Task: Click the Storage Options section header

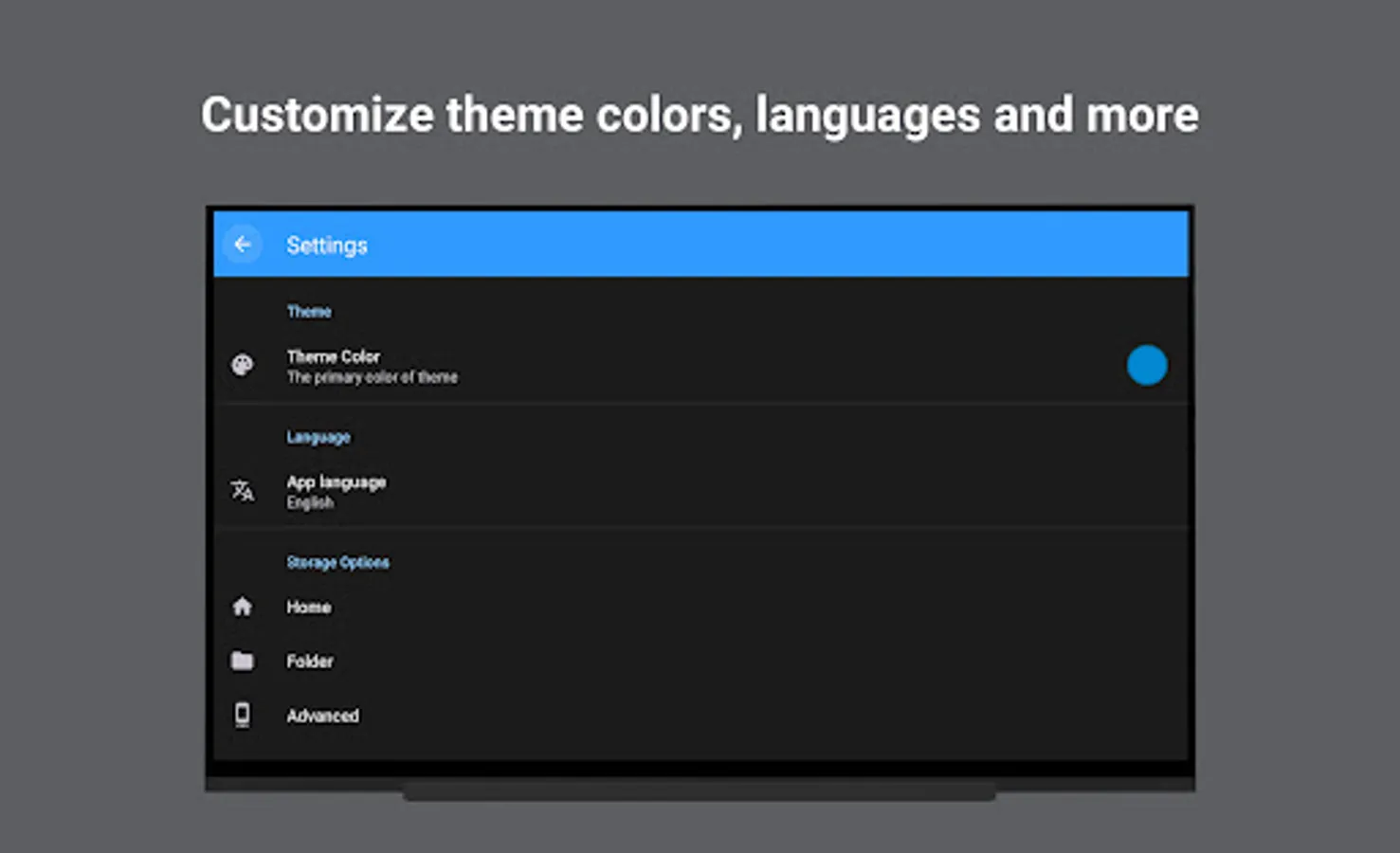Action: (x=337, y=562)
